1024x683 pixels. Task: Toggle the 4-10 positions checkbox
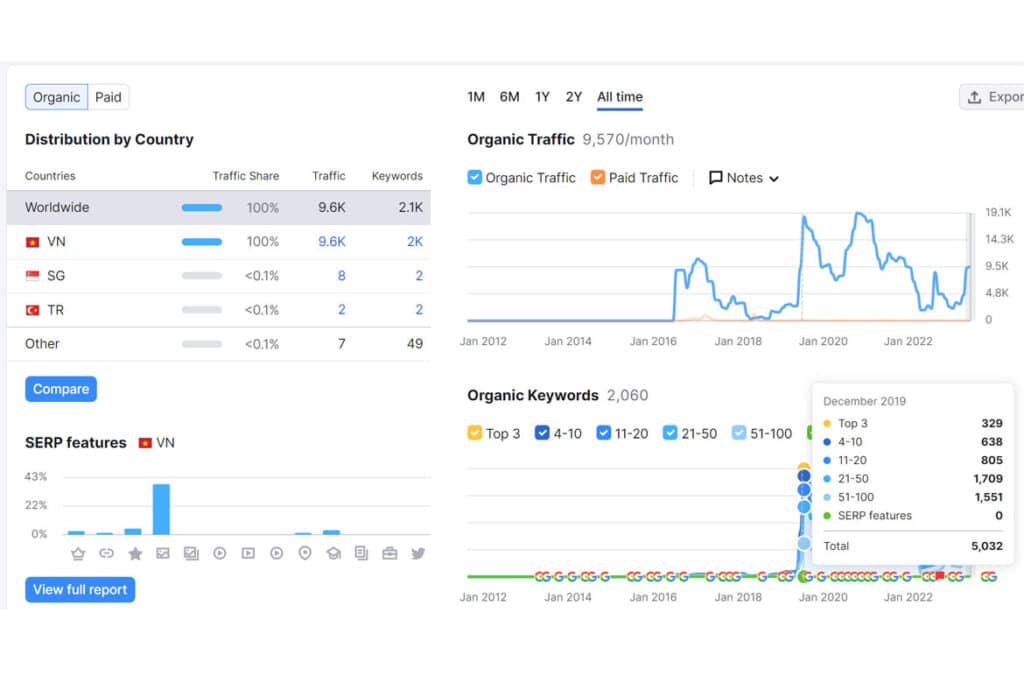pos(542,433)
